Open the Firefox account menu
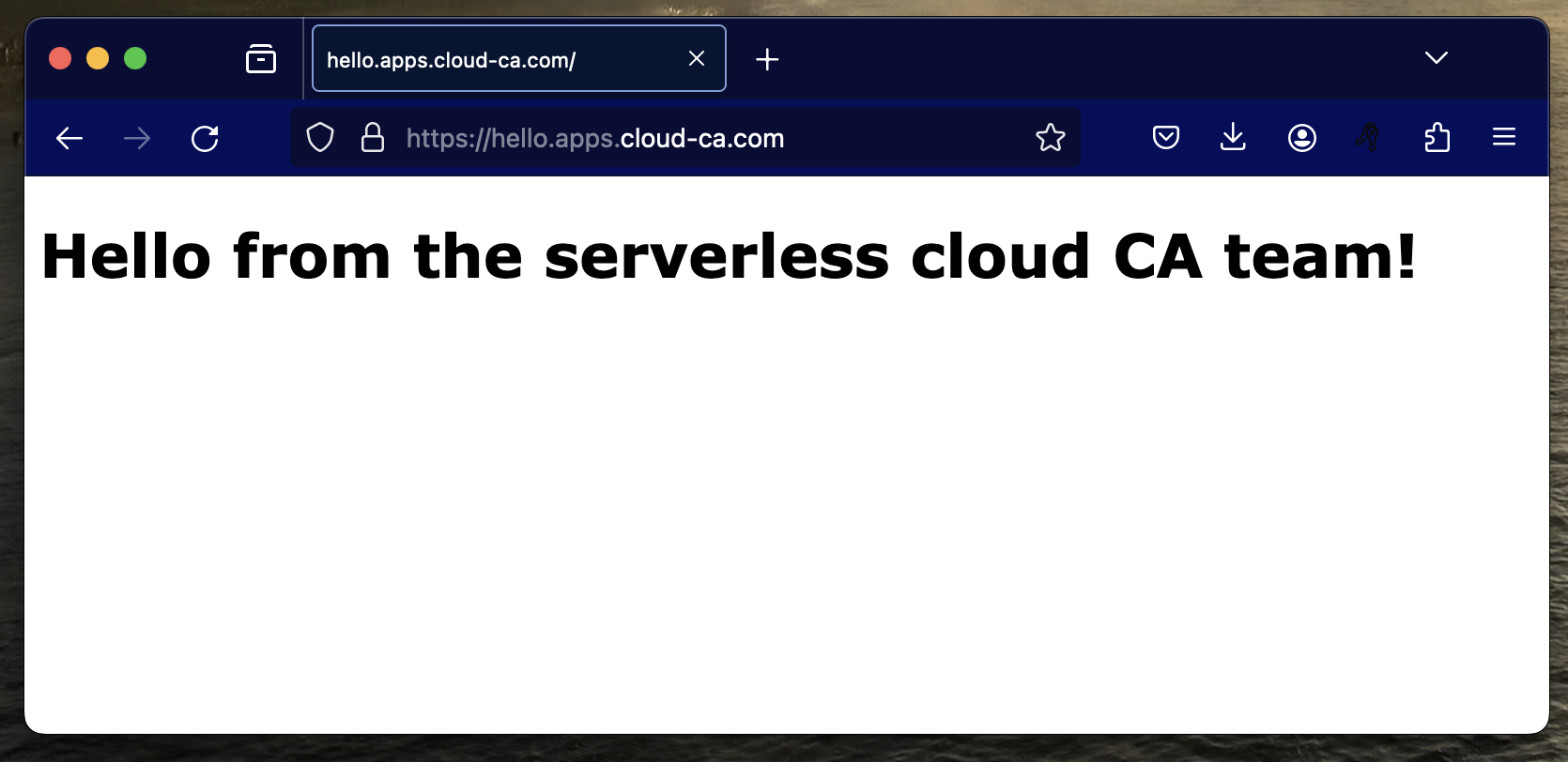Viewport: 1568px width, 762px height. pos(1301,138)
